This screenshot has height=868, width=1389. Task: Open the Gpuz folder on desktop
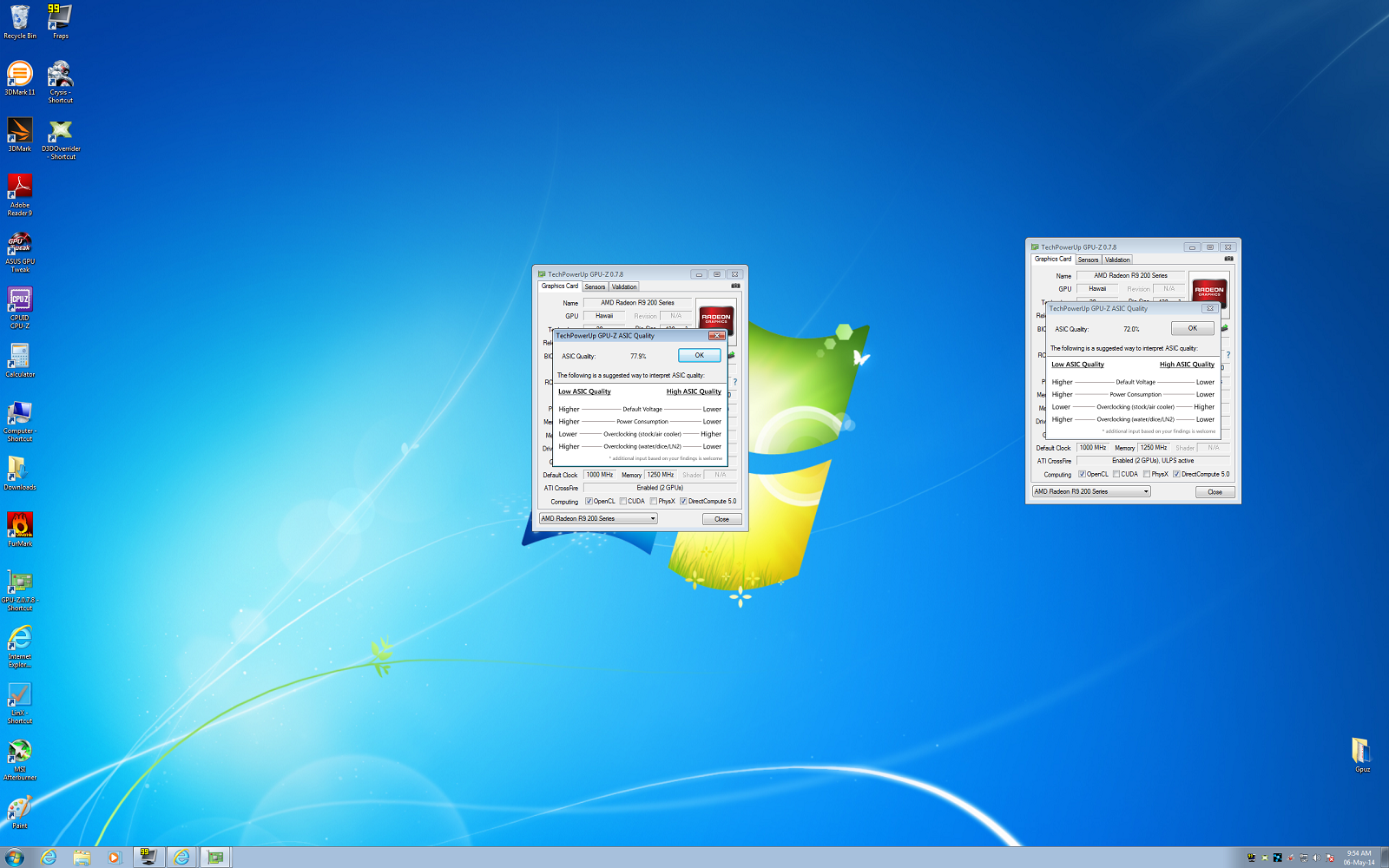(x=1362, y=754)
